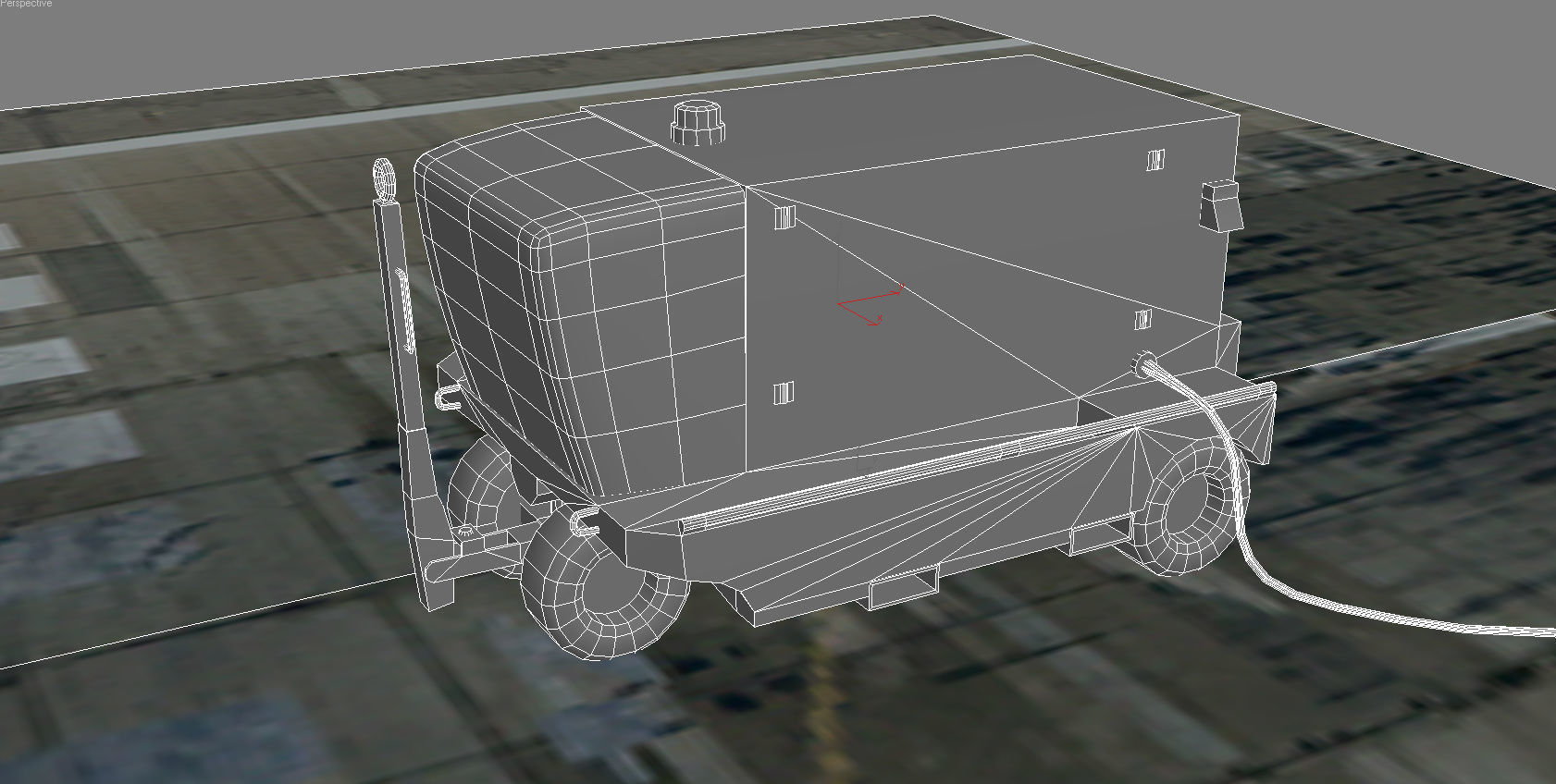Select the round filler cap on top
This screenshot has height=784, width=1556.
pos(698,123)
